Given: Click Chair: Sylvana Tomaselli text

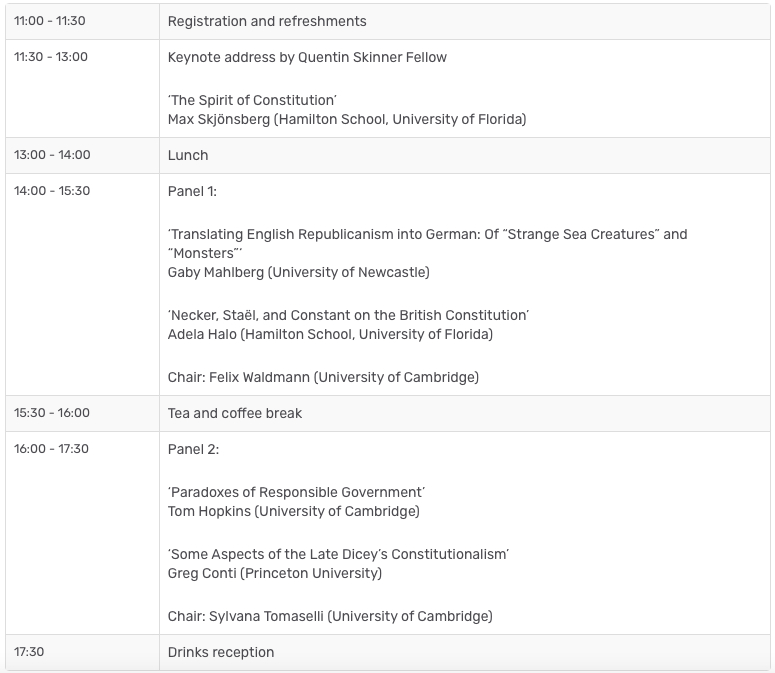Looking at the screenshot, I should point(330,616).
